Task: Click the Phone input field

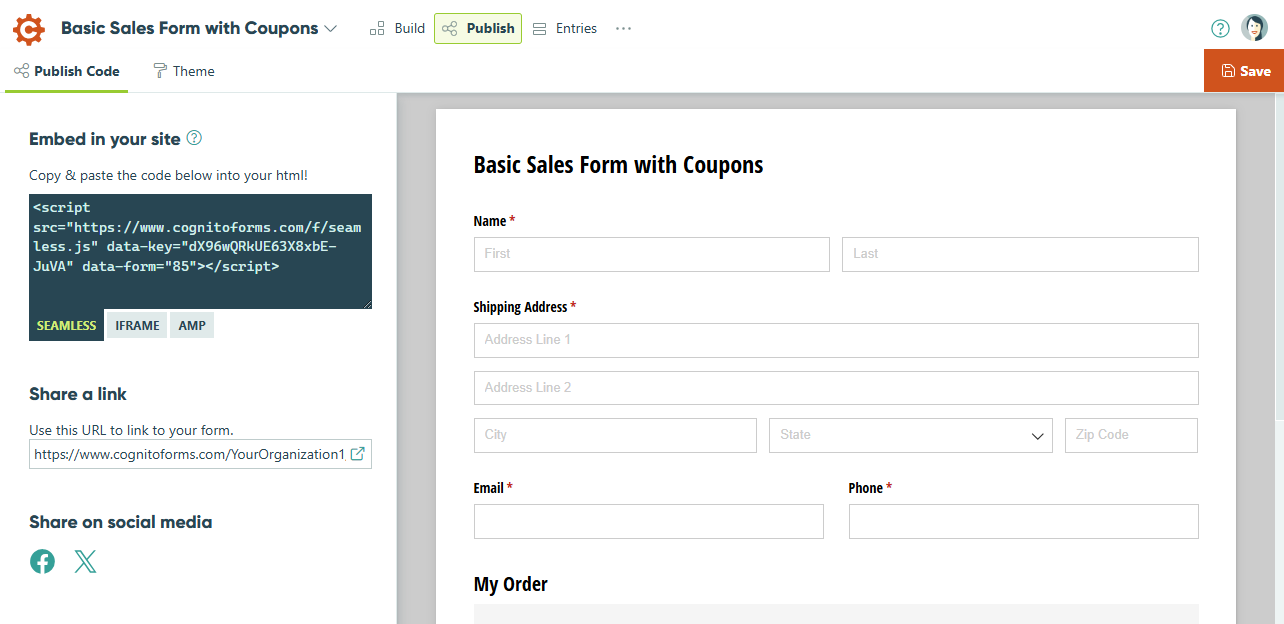Action: pyautogui.click(x=1024, y=521)
